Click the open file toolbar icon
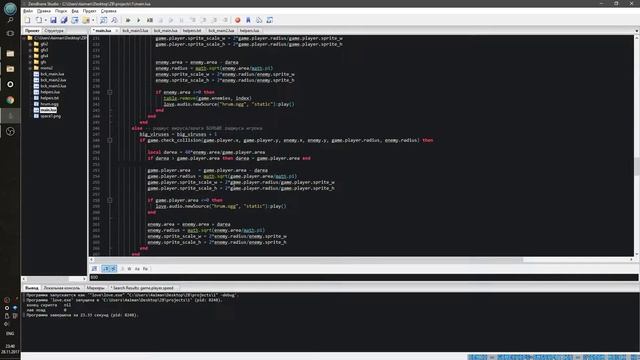640x360 pixels. tap(38, 20)
